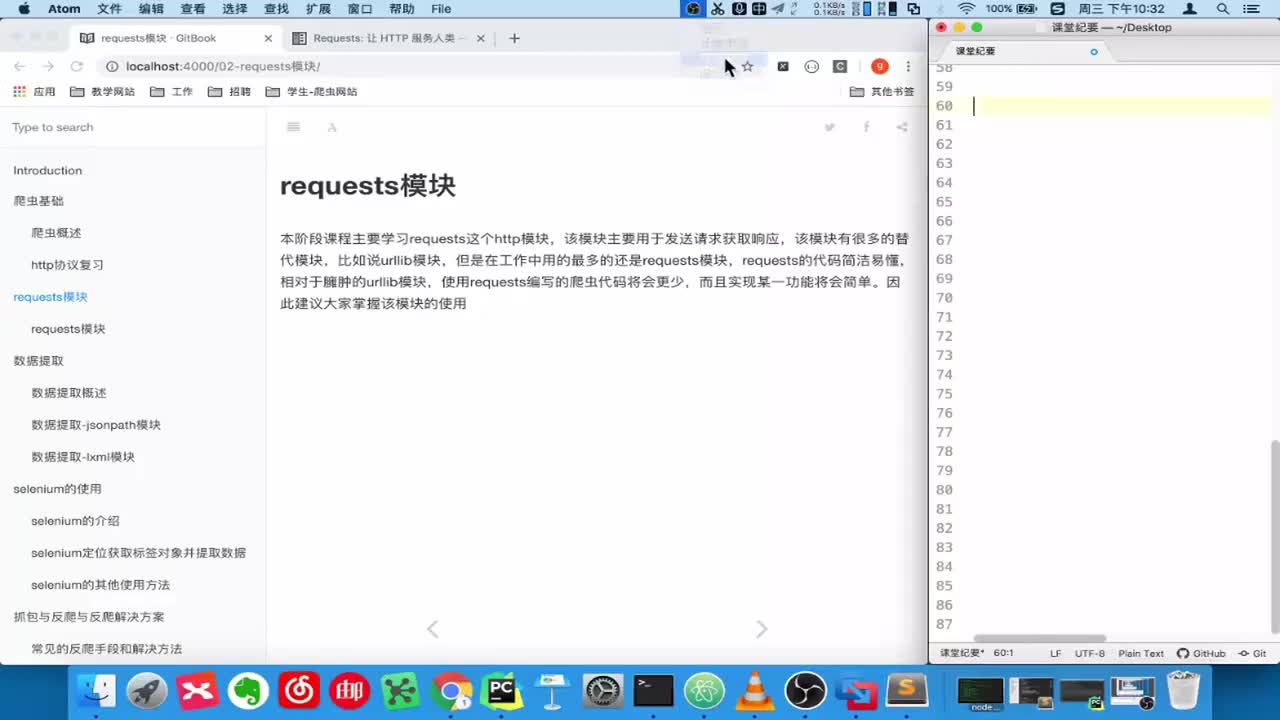This screenshot has height=720, width=1280.
Task: Click the address bar URL
Action: 223,66
